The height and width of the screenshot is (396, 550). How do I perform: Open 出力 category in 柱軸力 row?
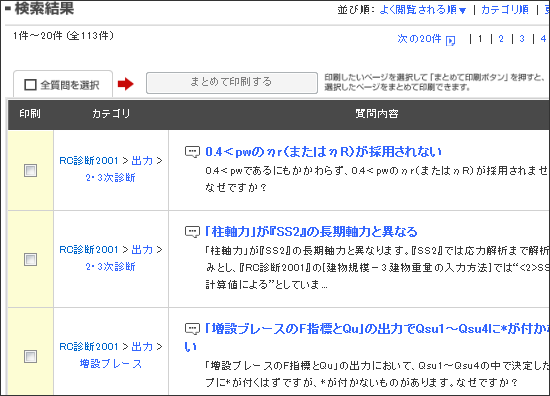(x=142, y=250)
